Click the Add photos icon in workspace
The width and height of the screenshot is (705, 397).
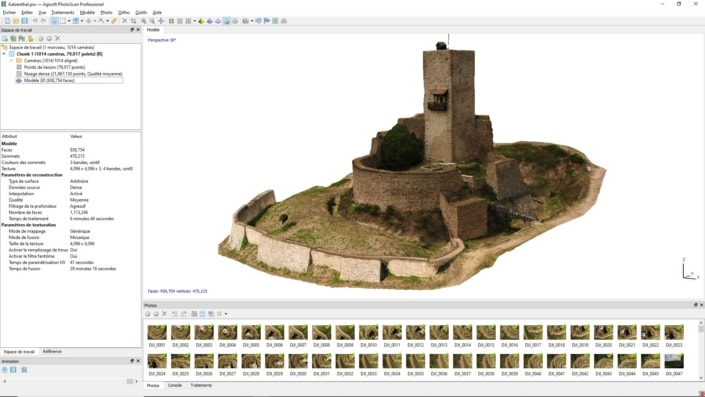[13, 38]
